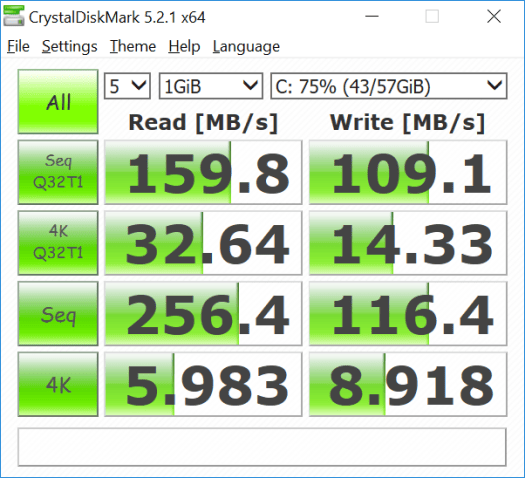This screenshot has width=525, height=478.
Task: Click the CrystalDiskMark app icon in title bar
Action: [x=14, y=16]
